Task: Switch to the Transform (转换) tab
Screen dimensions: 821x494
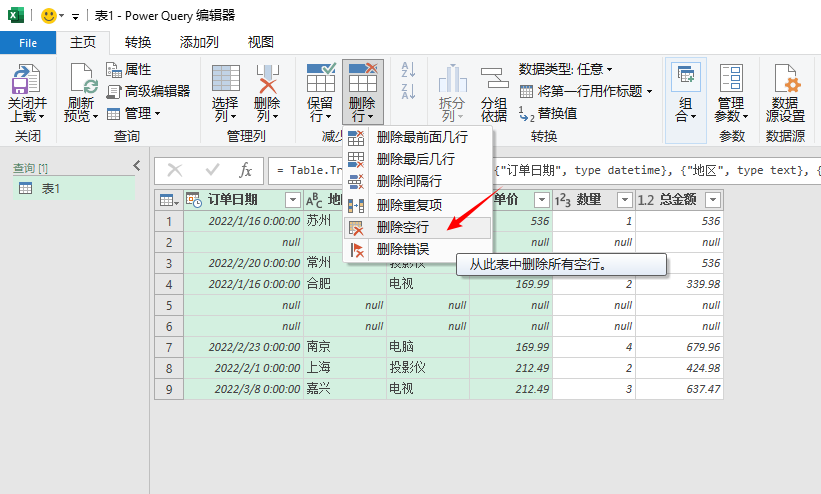Action: click(x=138, y=42)
